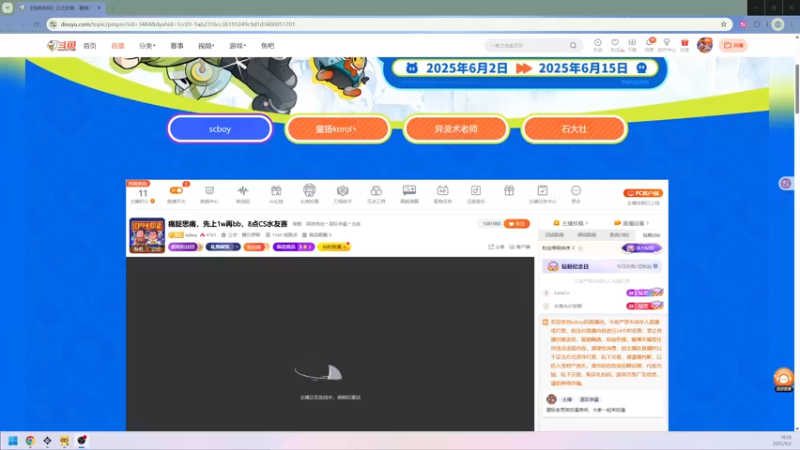Open 鱼吧 in the top navigation
This screenshot has width=800, height=450.
click(x=267, y=45)
